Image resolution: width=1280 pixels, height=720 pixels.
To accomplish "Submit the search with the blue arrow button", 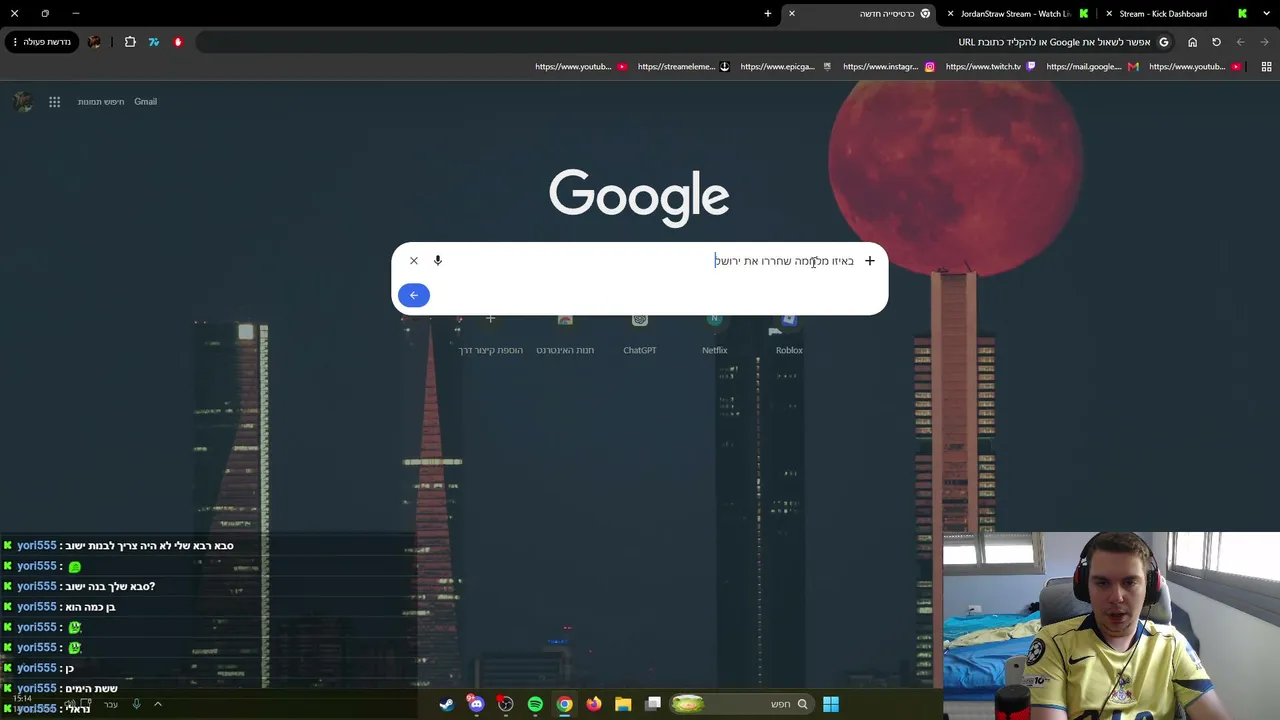I will [414, 295].
